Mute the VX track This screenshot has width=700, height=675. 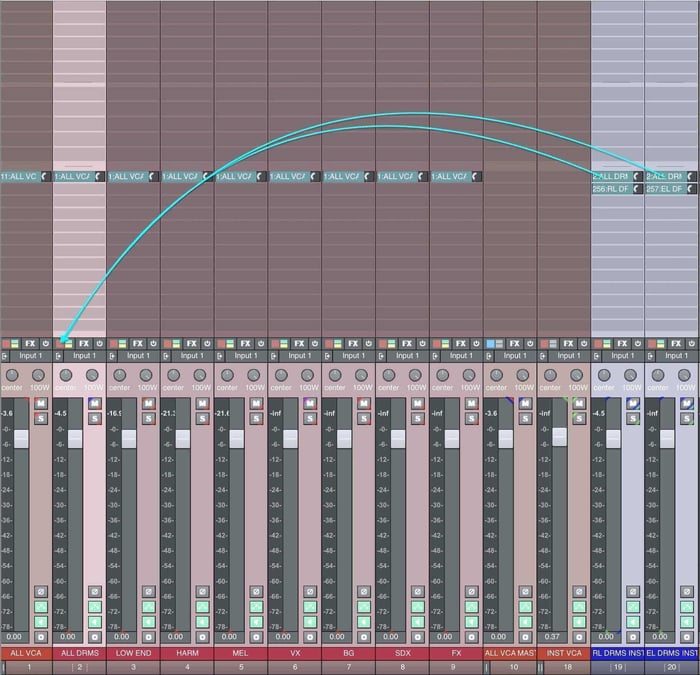click(x=310, y=404)
